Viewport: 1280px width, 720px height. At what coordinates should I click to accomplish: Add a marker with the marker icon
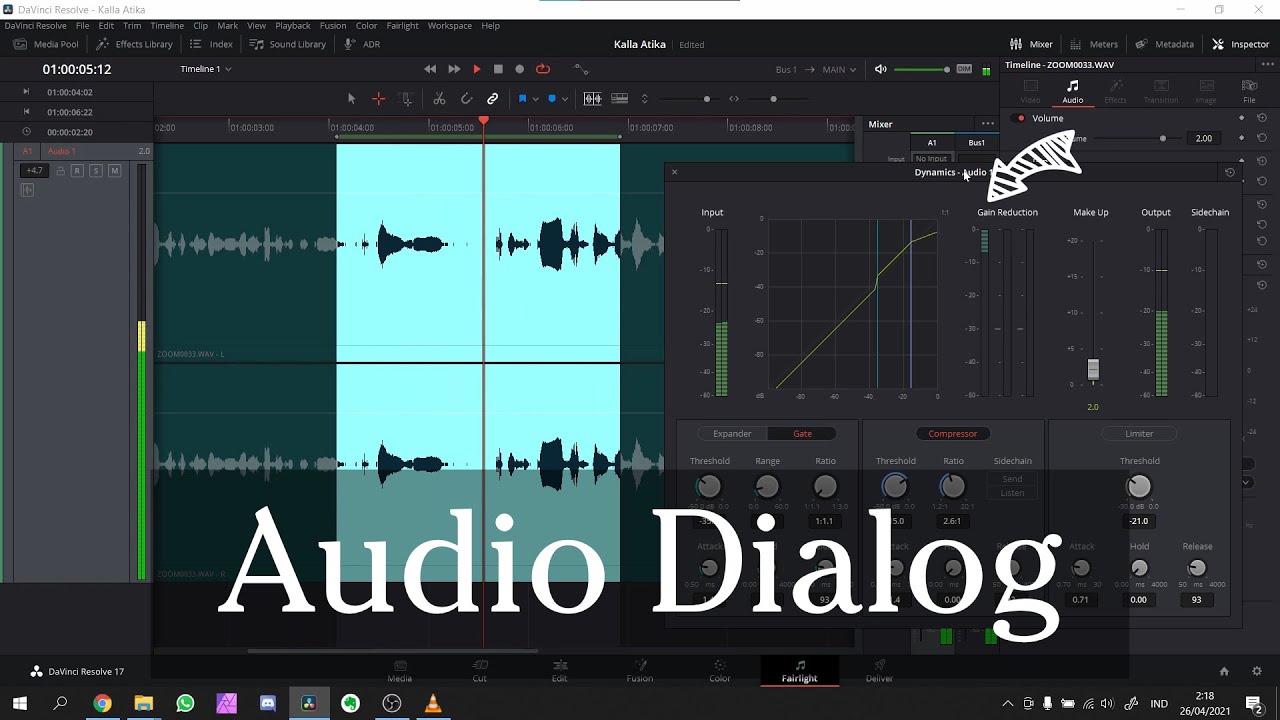click(x=551, y=99)
